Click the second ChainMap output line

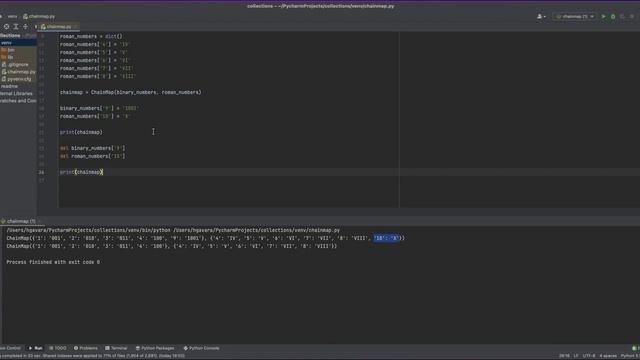[x=171, y=247]
